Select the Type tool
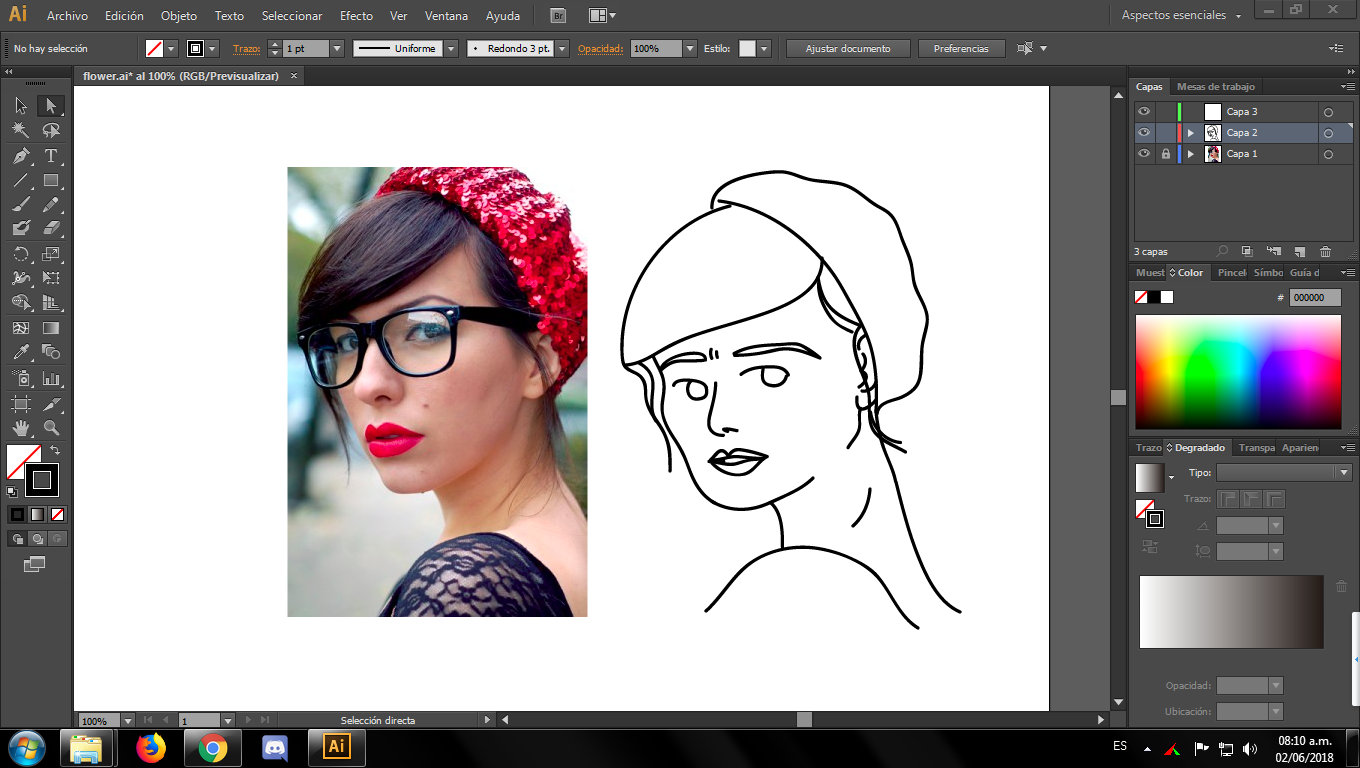This screenshot has width=1360, height=768. pos(51,156)
